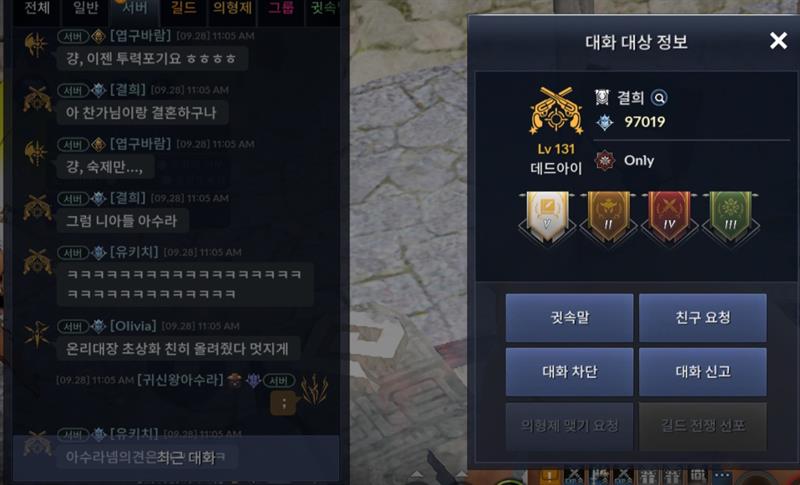This screenshot has height=485, width=800.
Task: Open the three-dot menu on 귀신왕아수라's message
Action: [284, 403]
